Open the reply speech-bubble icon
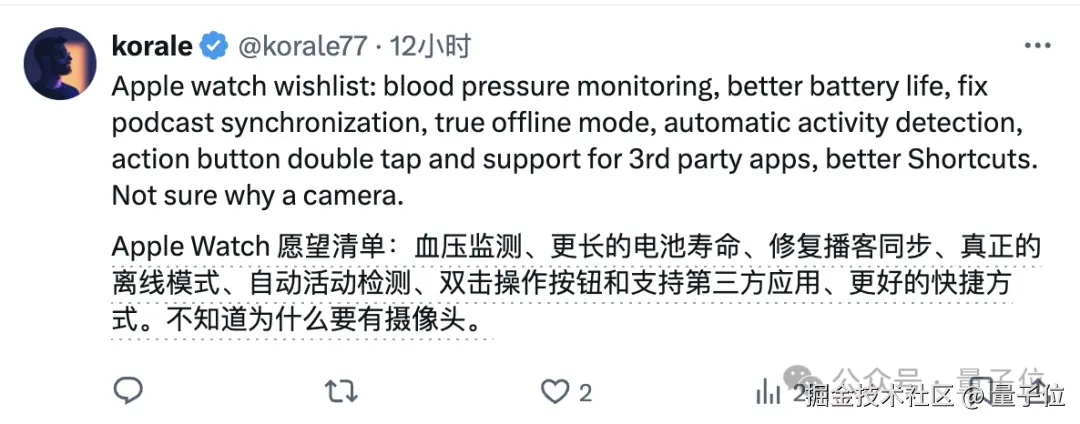 (x=127, y=392)
